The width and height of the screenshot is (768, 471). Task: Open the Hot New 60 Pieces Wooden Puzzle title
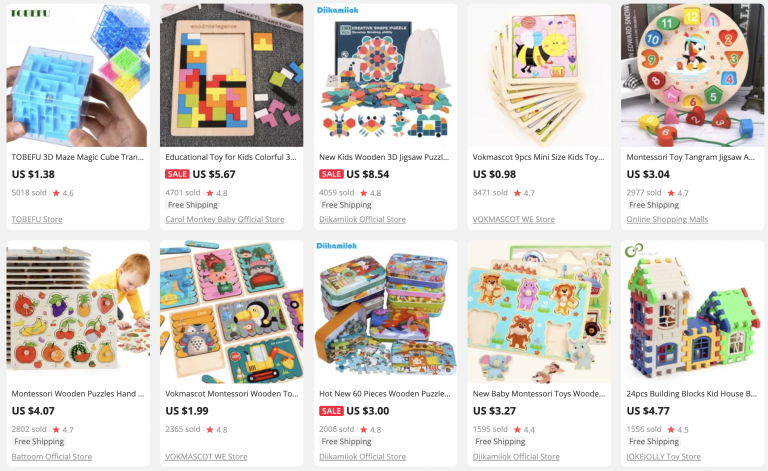[384, 394]
